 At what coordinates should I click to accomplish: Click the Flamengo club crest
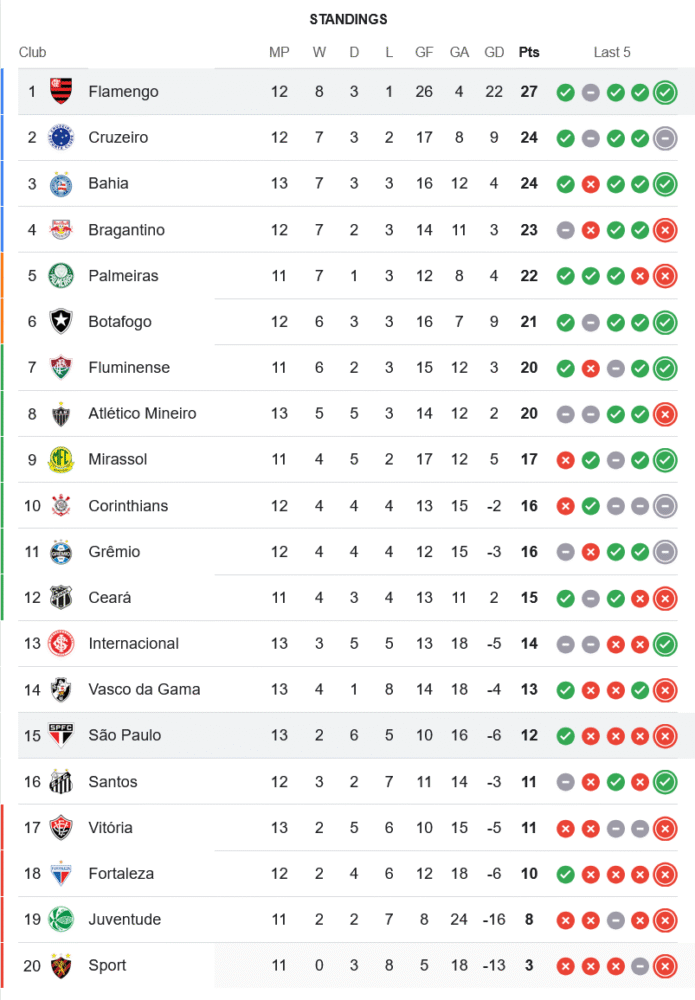[61, 92]
